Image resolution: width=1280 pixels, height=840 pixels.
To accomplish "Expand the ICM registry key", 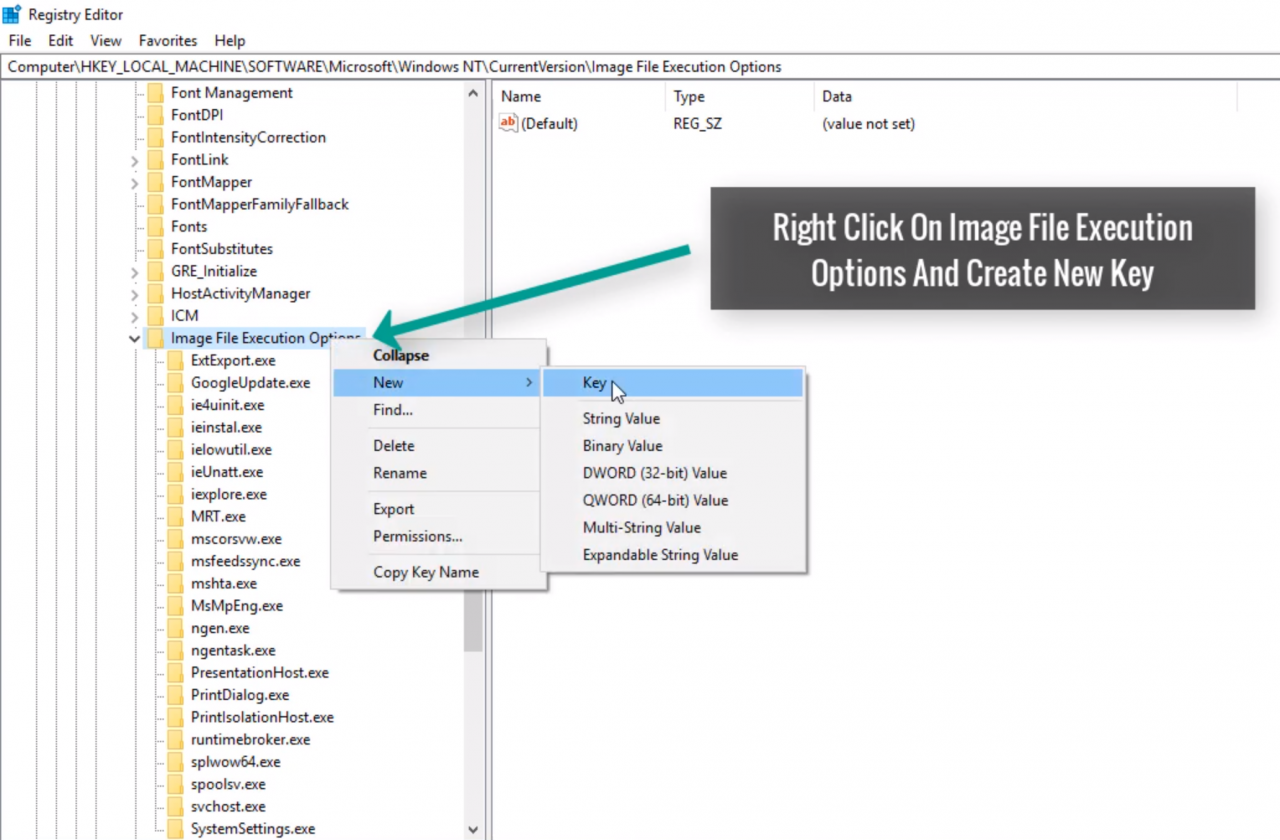I will point(134,316).
